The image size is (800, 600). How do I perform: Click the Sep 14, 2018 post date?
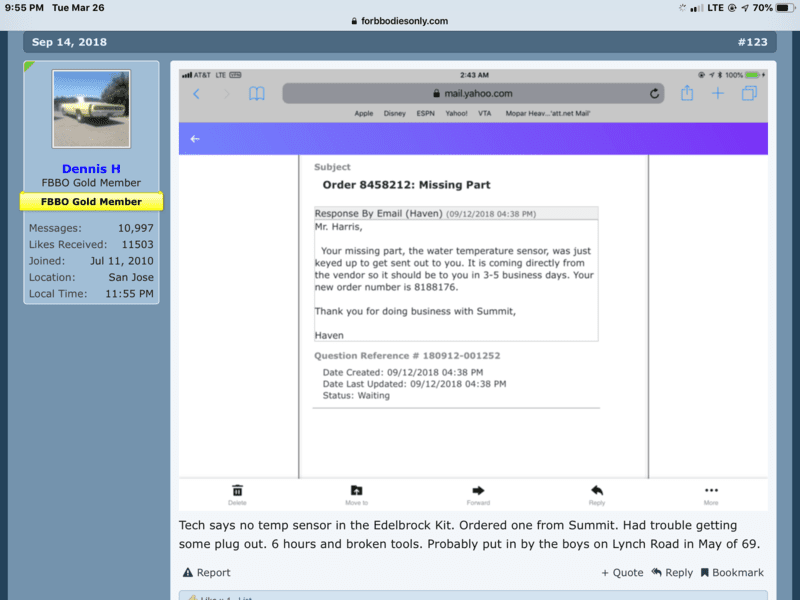pos(69,42)
